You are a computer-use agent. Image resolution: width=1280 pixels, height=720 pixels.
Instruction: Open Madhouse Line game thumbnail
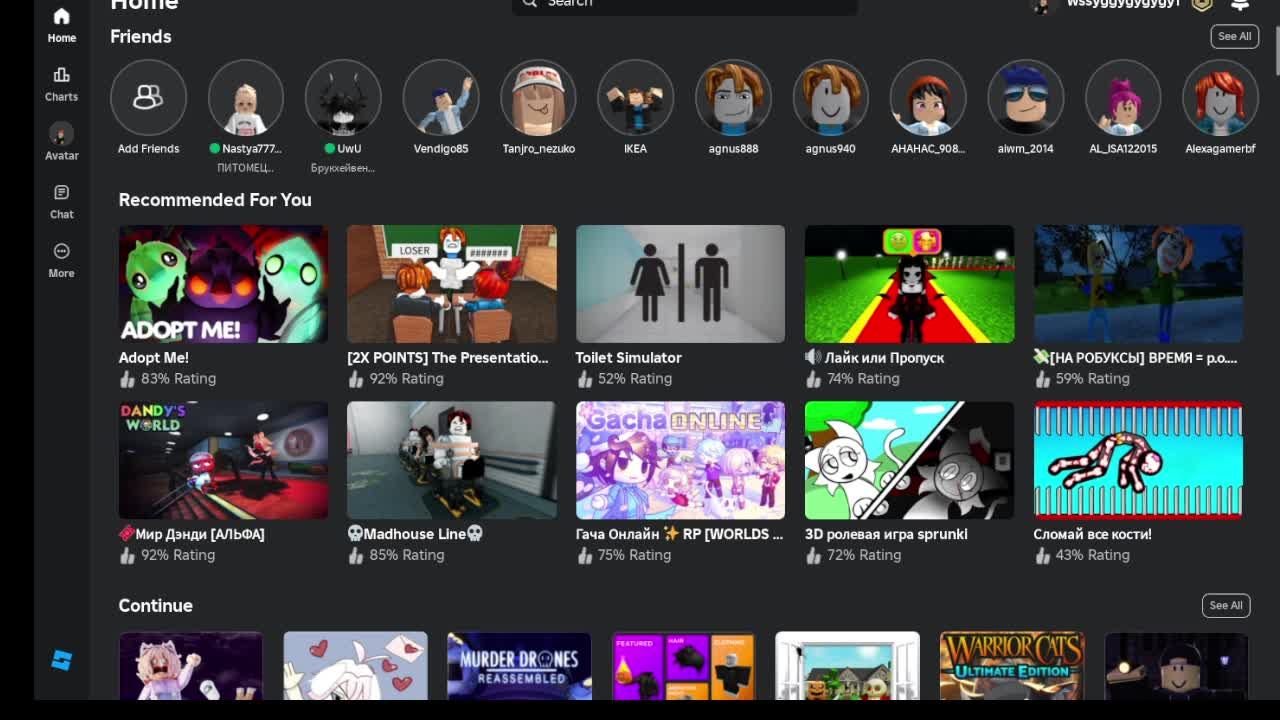(x=452, y=460)
